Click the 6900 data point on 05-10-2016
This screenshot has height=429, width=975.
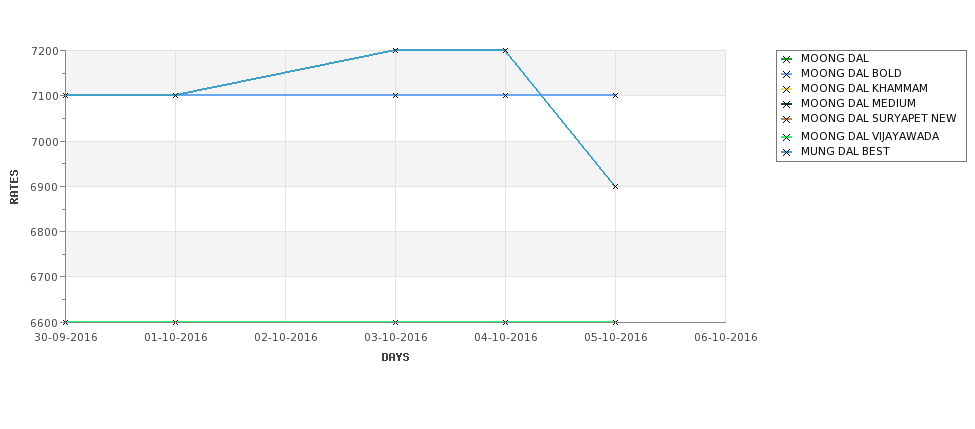point(616,187)
